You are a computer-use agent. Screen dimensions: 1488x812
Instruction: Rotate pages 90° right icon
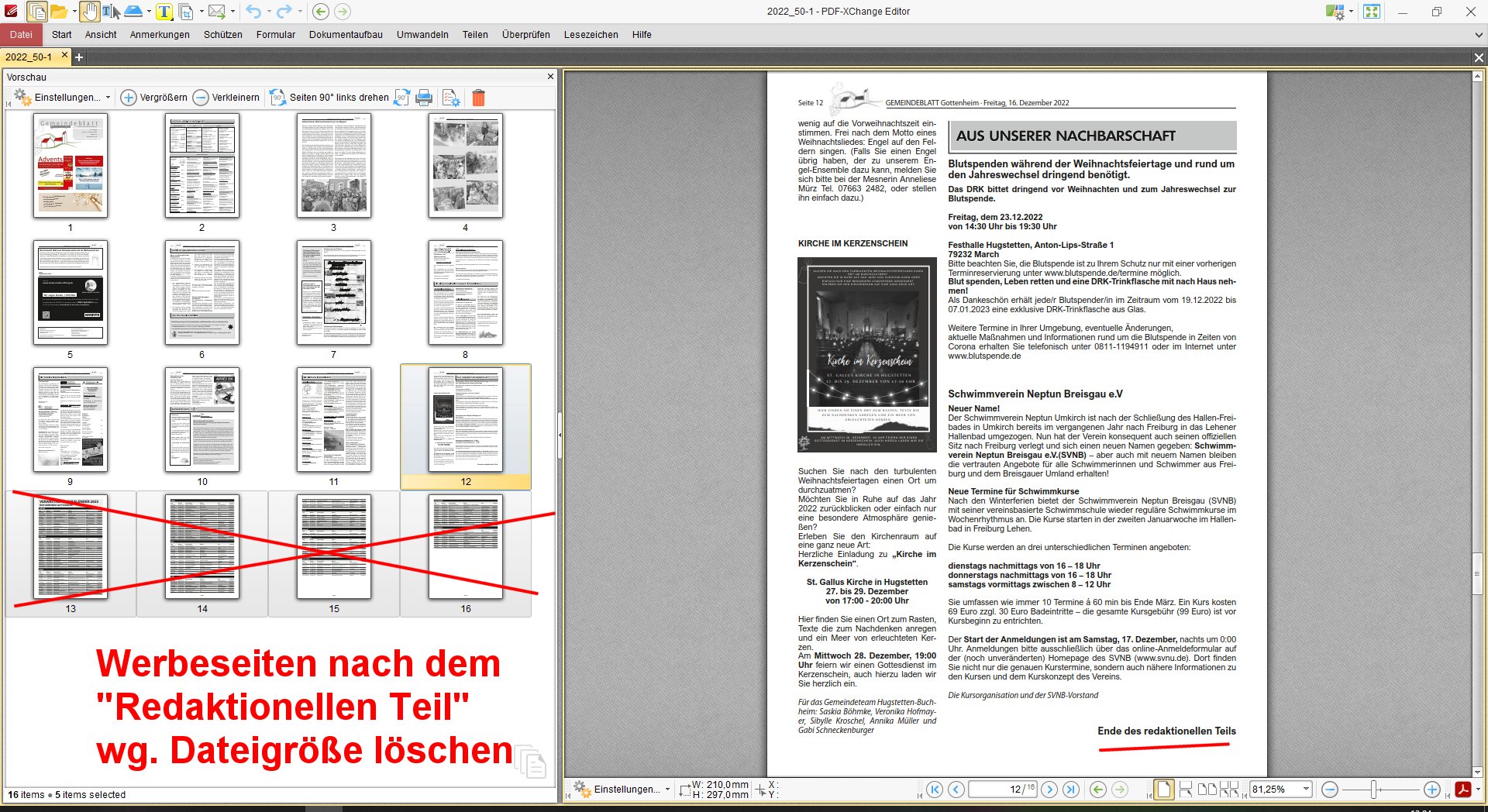coord(401,98)
